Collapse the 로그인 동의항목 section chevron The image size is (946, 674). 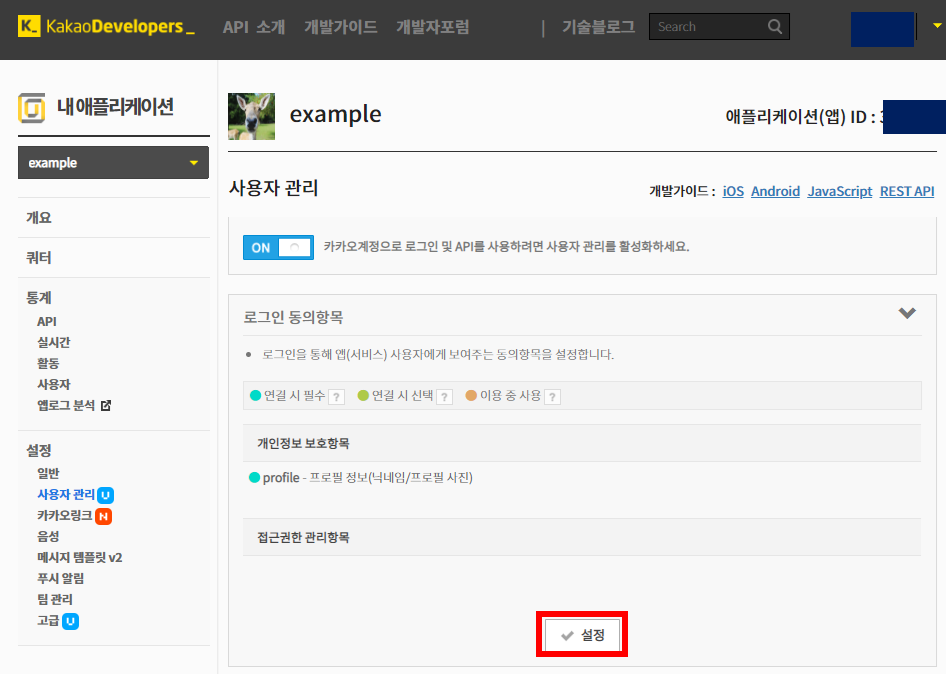(907, 313)
